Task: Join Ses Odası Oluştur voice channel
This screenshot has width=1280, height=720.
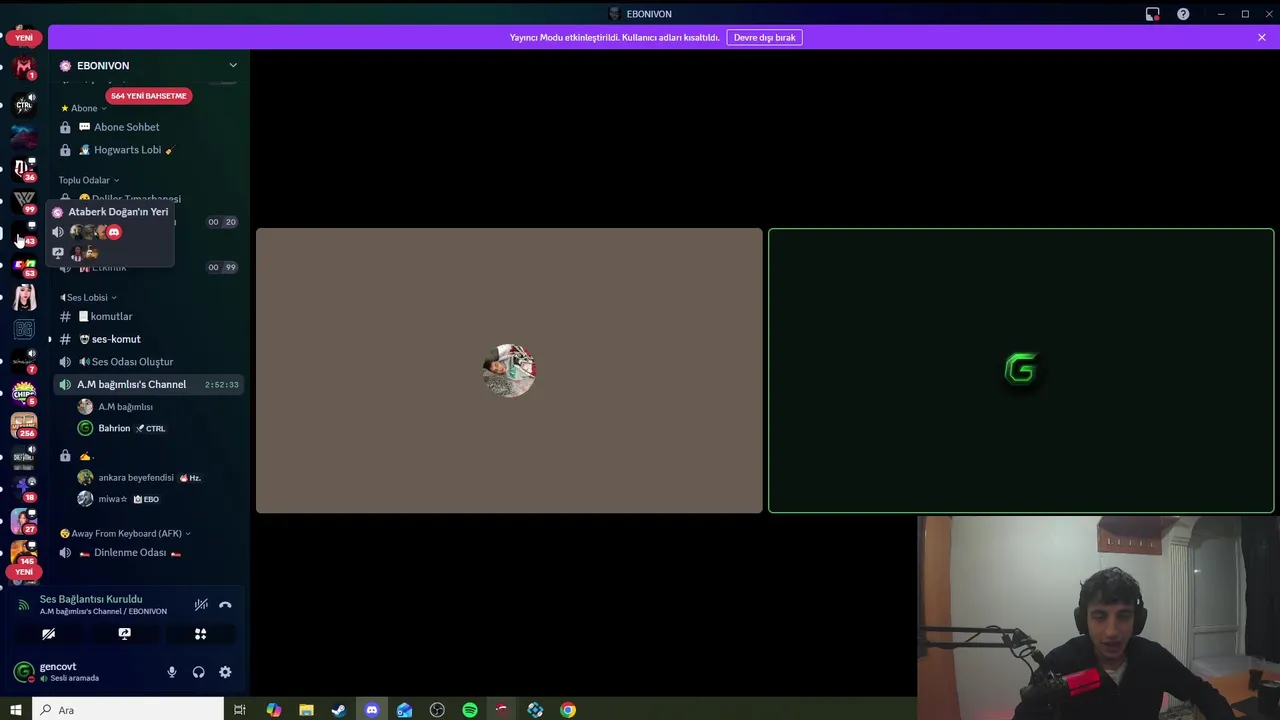Action: pos(148,362)
